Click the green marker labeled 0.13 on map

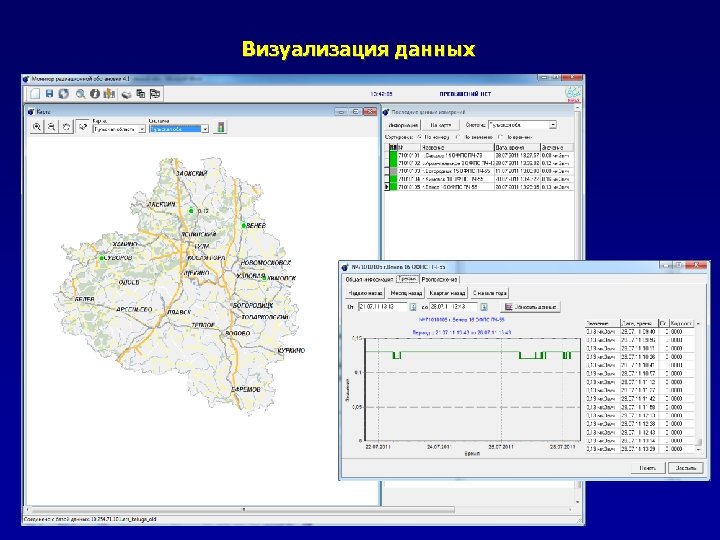point(191,211)
